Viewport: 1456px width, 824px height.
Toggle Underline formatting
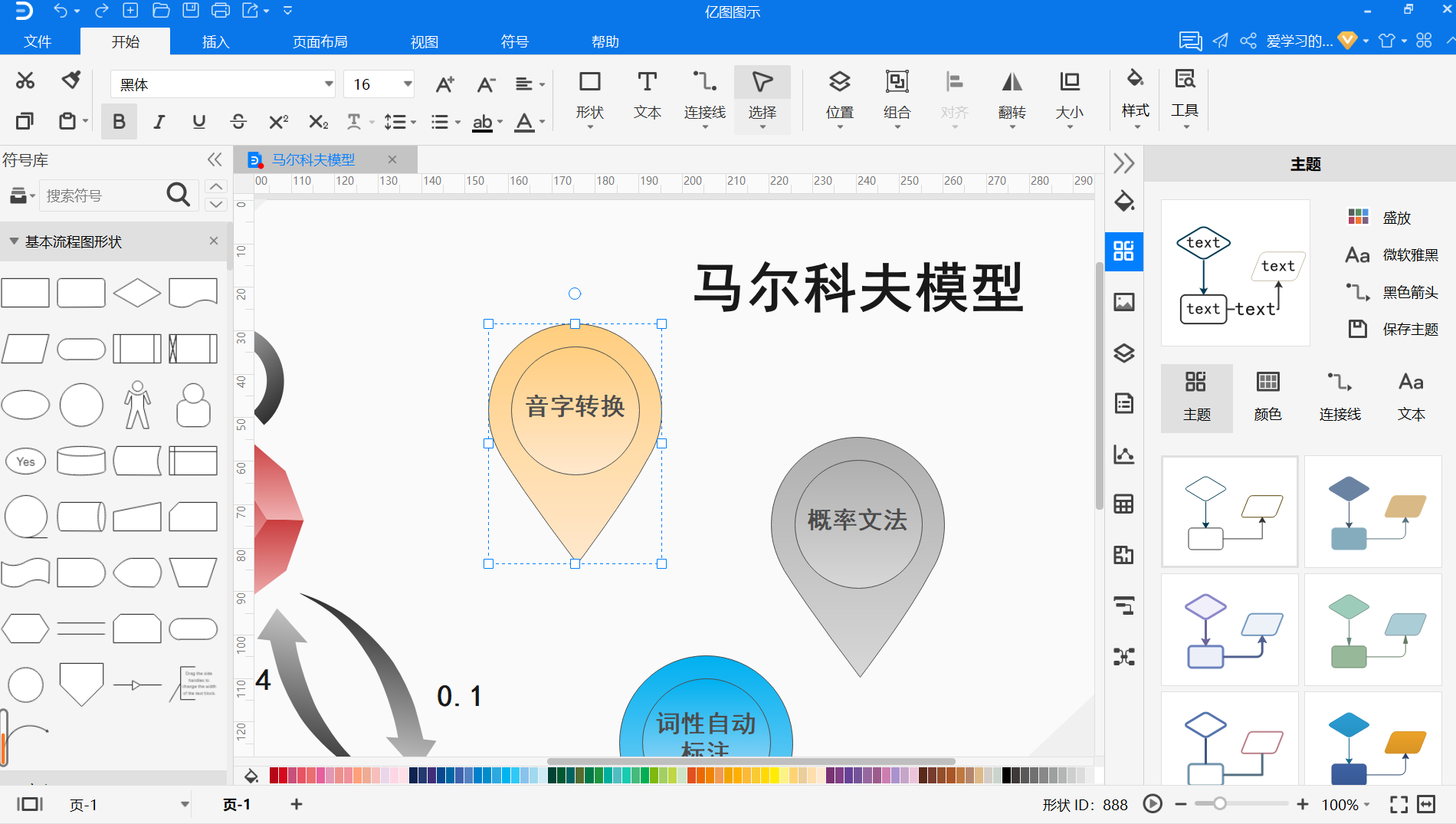click(199, 122)
